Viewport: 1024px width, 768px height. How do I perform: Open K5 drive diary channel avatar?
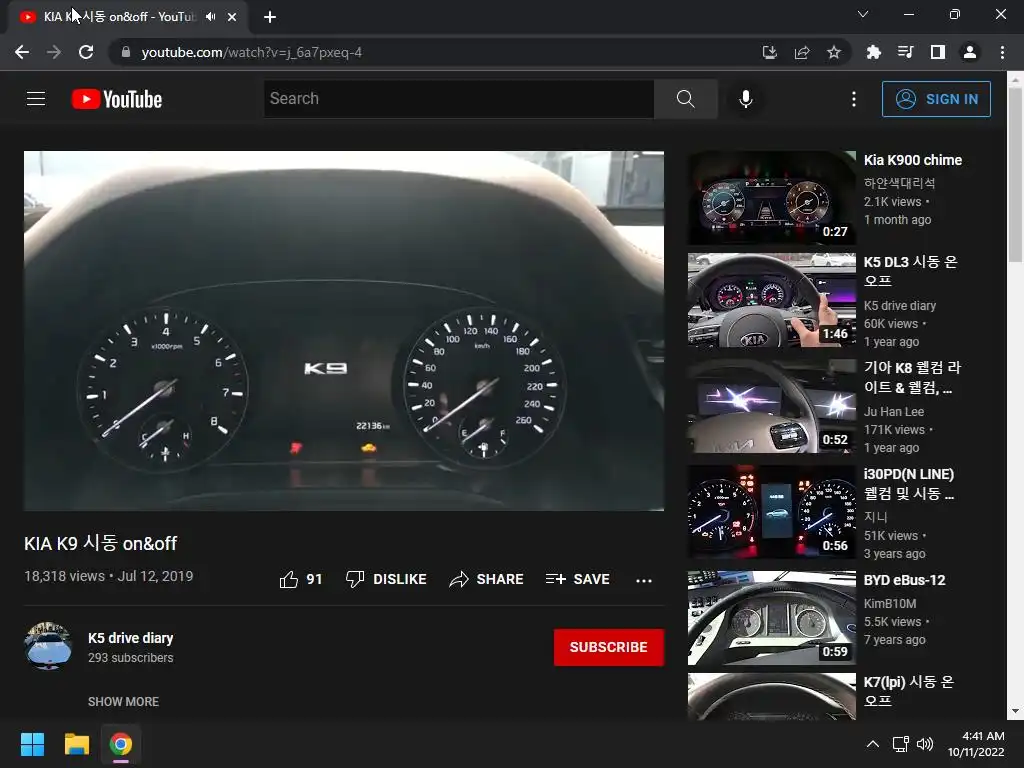click(x=48, y=646)
